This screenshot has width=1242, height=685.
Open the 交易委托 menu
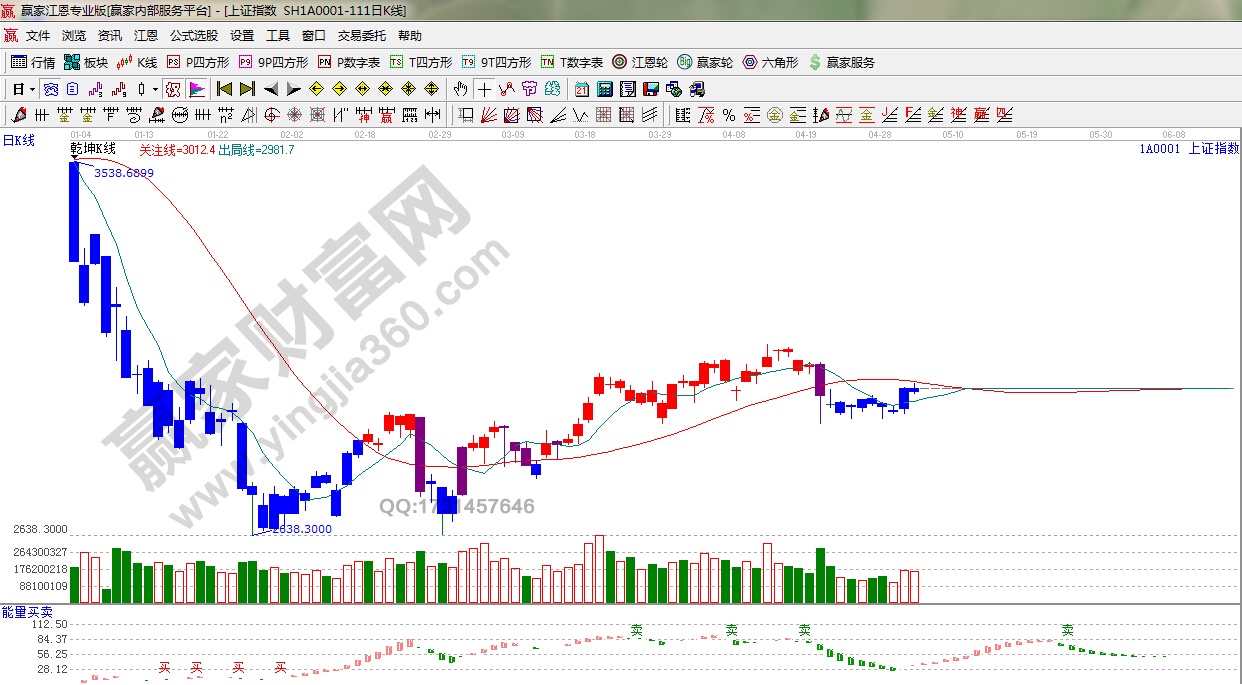click(x=361, y=36)
